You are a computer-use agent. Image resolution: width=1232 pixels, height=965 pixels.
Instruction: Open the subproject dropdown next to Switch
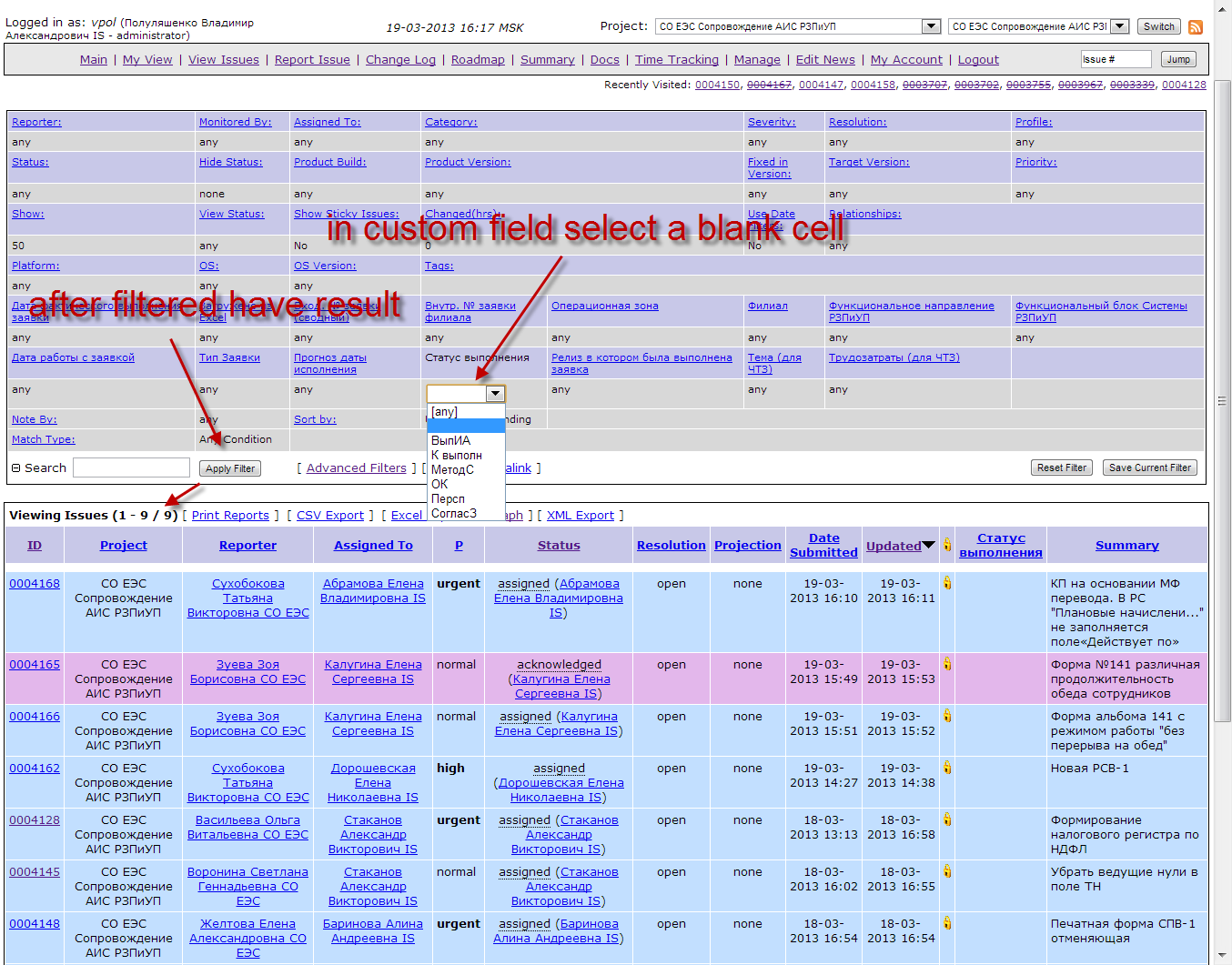pos(1120,26)
